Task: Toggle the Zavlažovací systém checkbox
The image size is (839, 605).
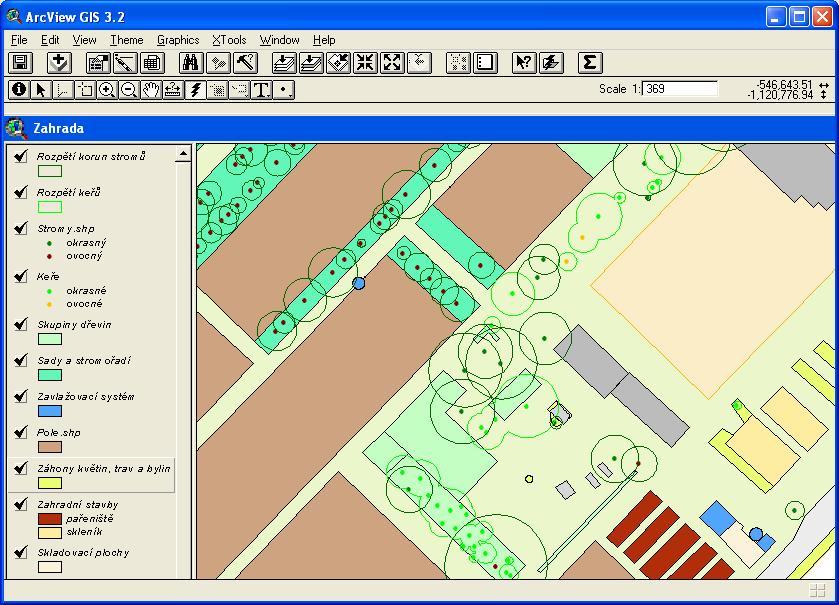Action: 21,396
